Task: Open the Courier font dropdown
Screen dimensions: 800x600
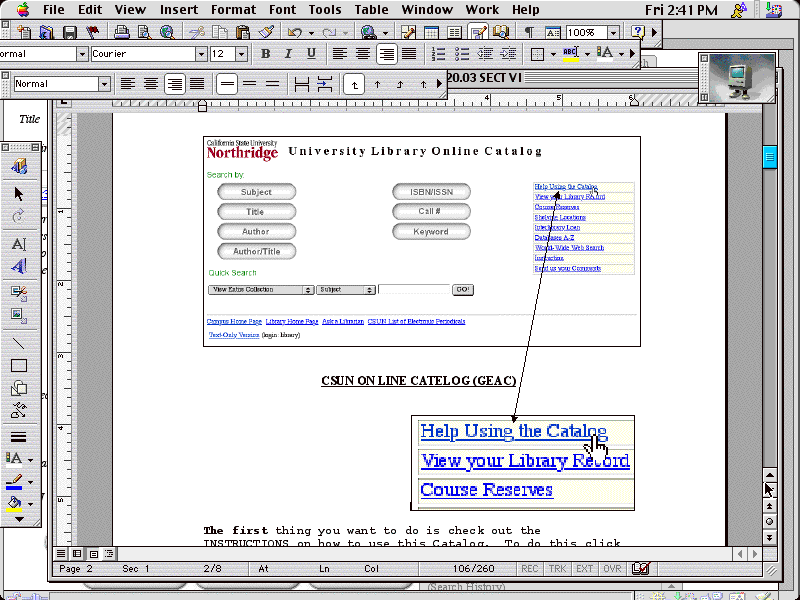Action: click(201, 54)
